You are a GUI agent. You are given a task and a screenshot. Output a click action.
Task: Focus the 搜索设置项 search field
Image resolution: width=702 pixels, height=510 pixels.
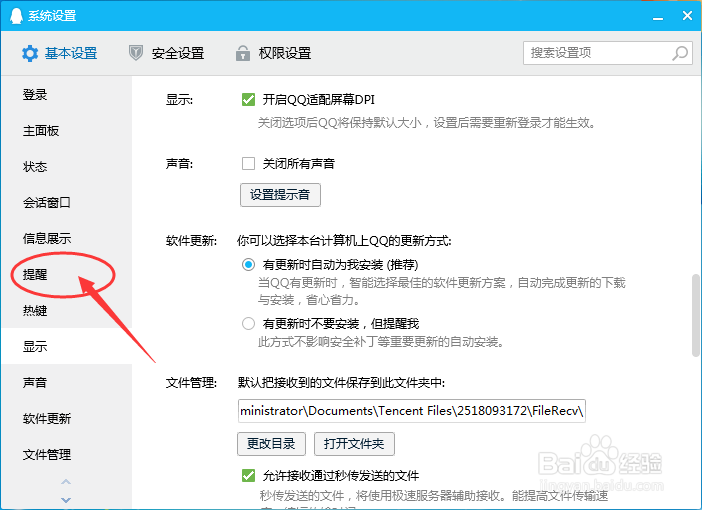tap(608, 53)
